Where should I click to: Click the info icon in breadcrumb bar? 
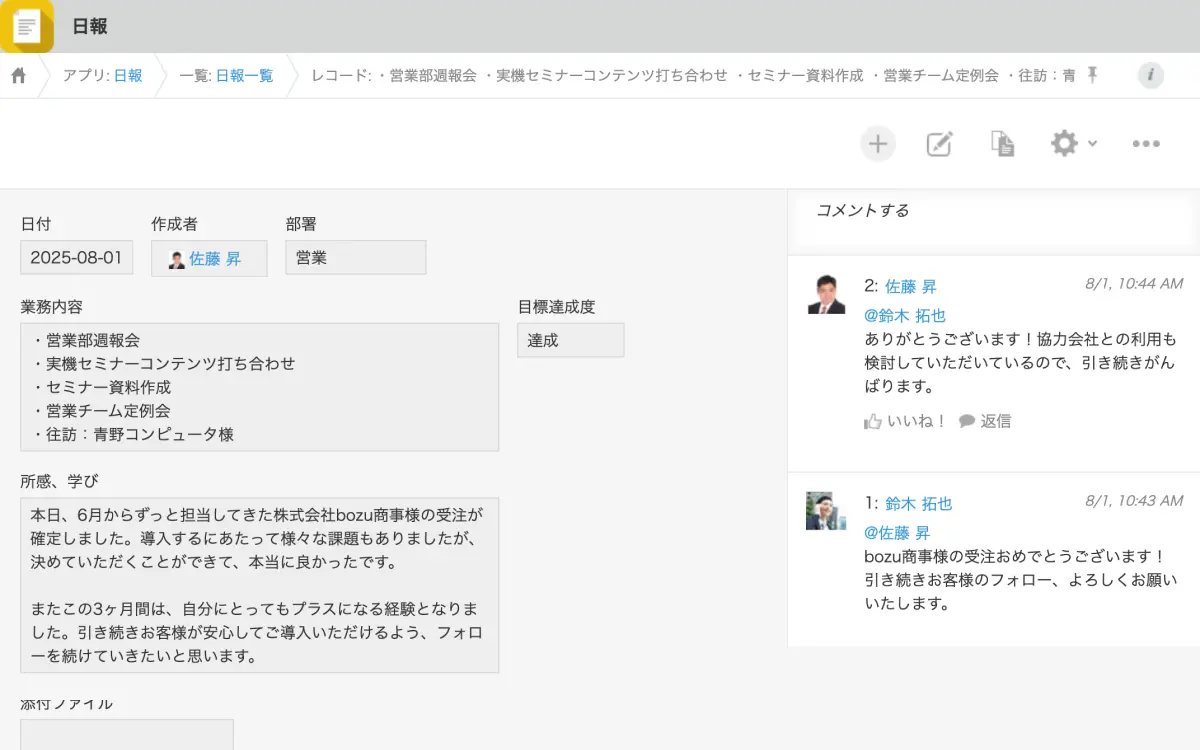coord(1151,75)
